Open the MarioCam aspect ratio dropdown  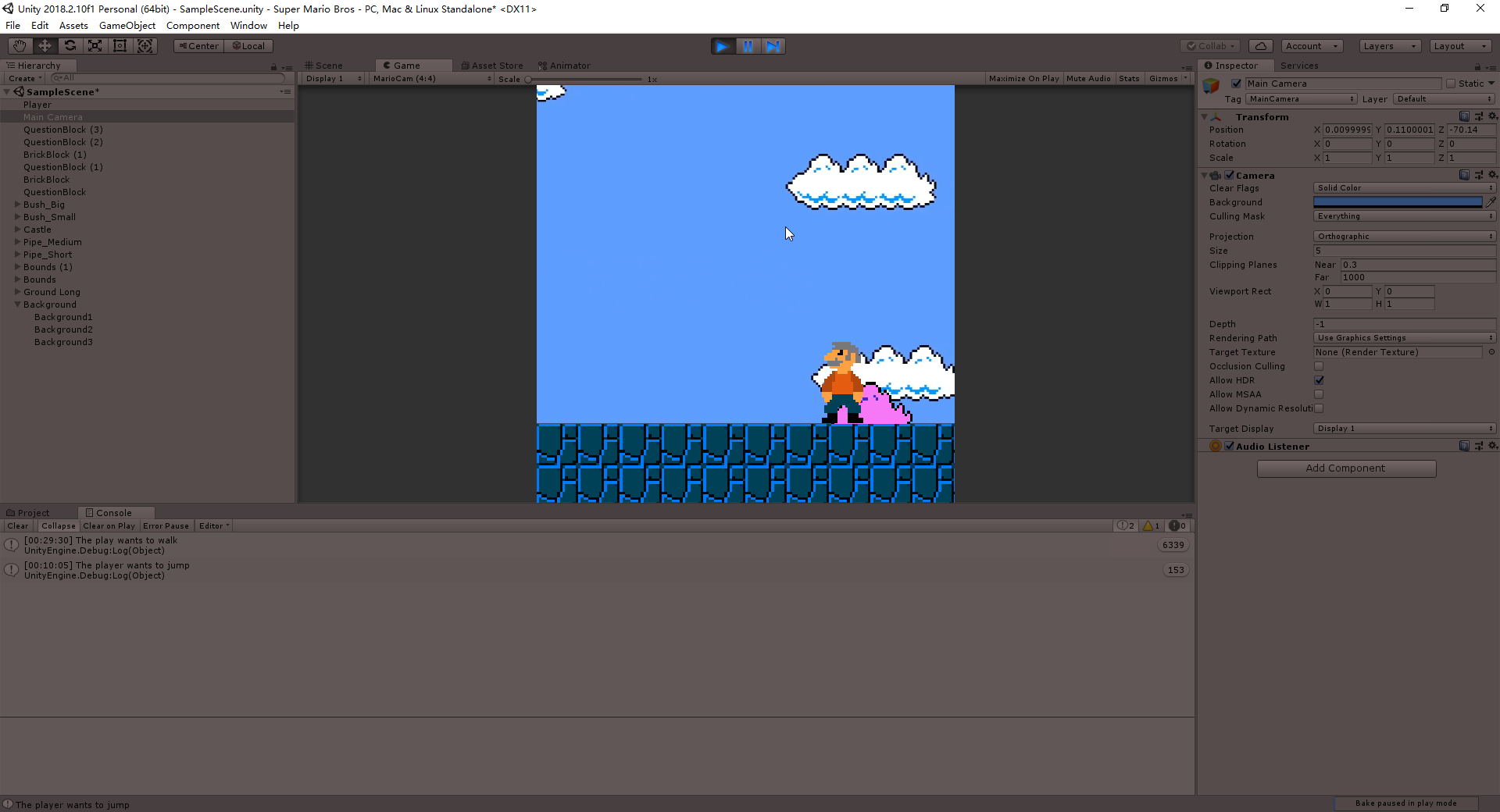click(432, 79)
